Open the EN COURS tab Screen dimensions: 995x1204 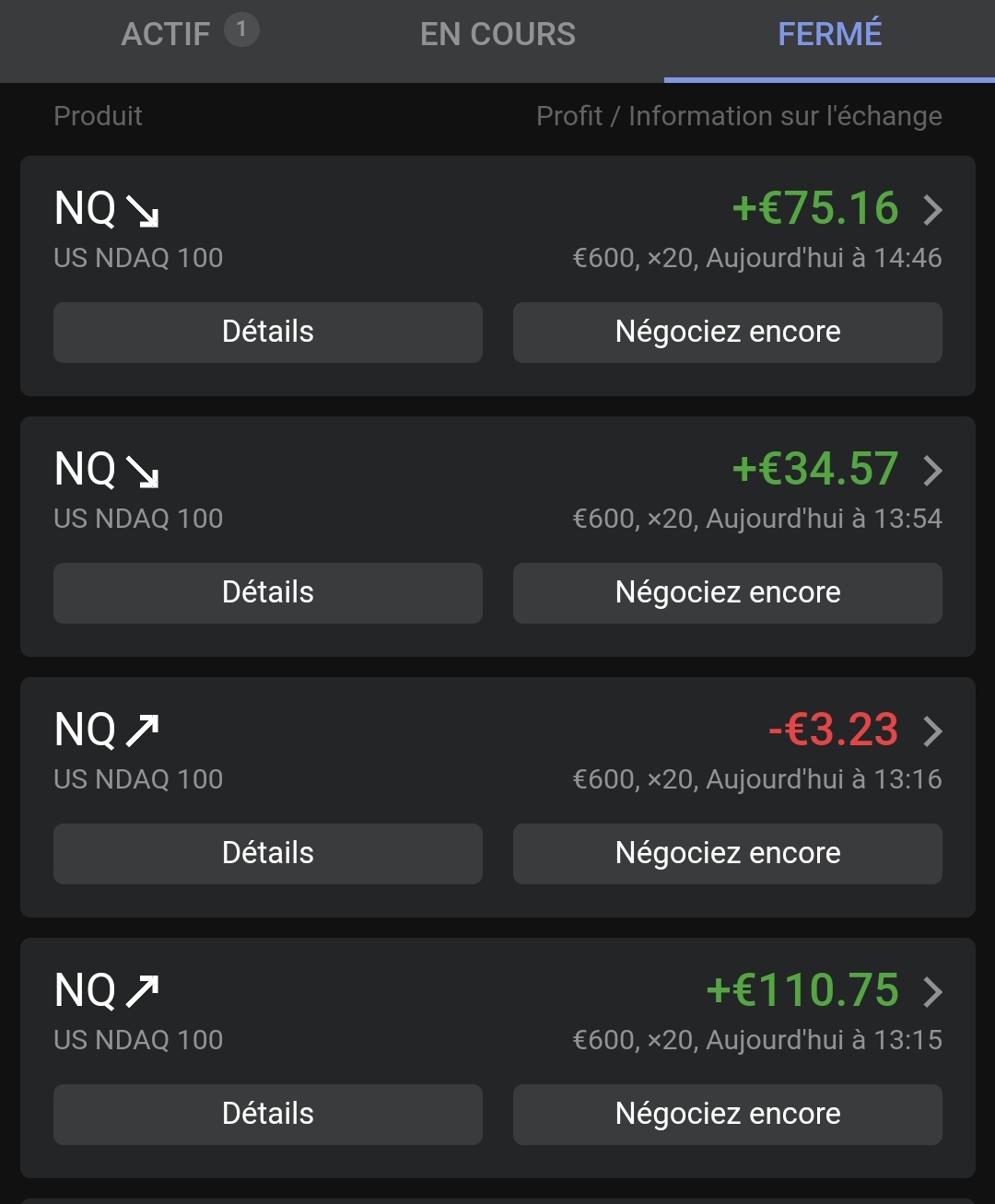497,35
